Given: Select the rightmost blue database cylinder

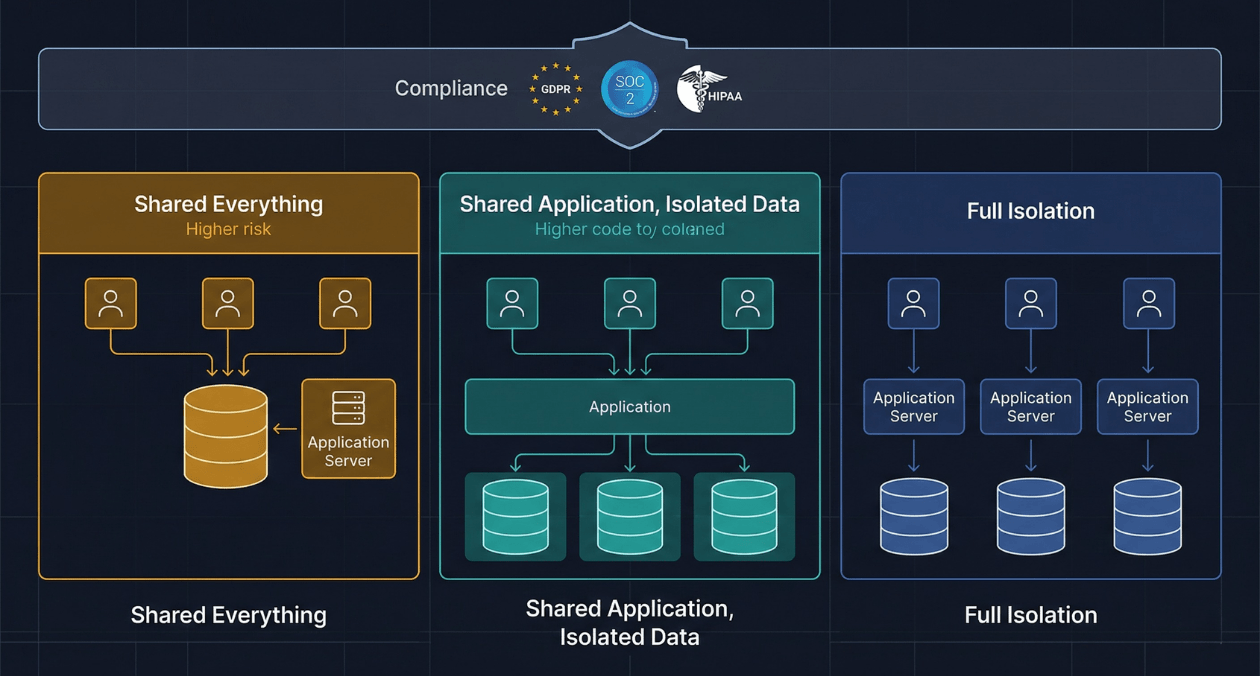Looking at the screenshot, I should [1147, 516].
